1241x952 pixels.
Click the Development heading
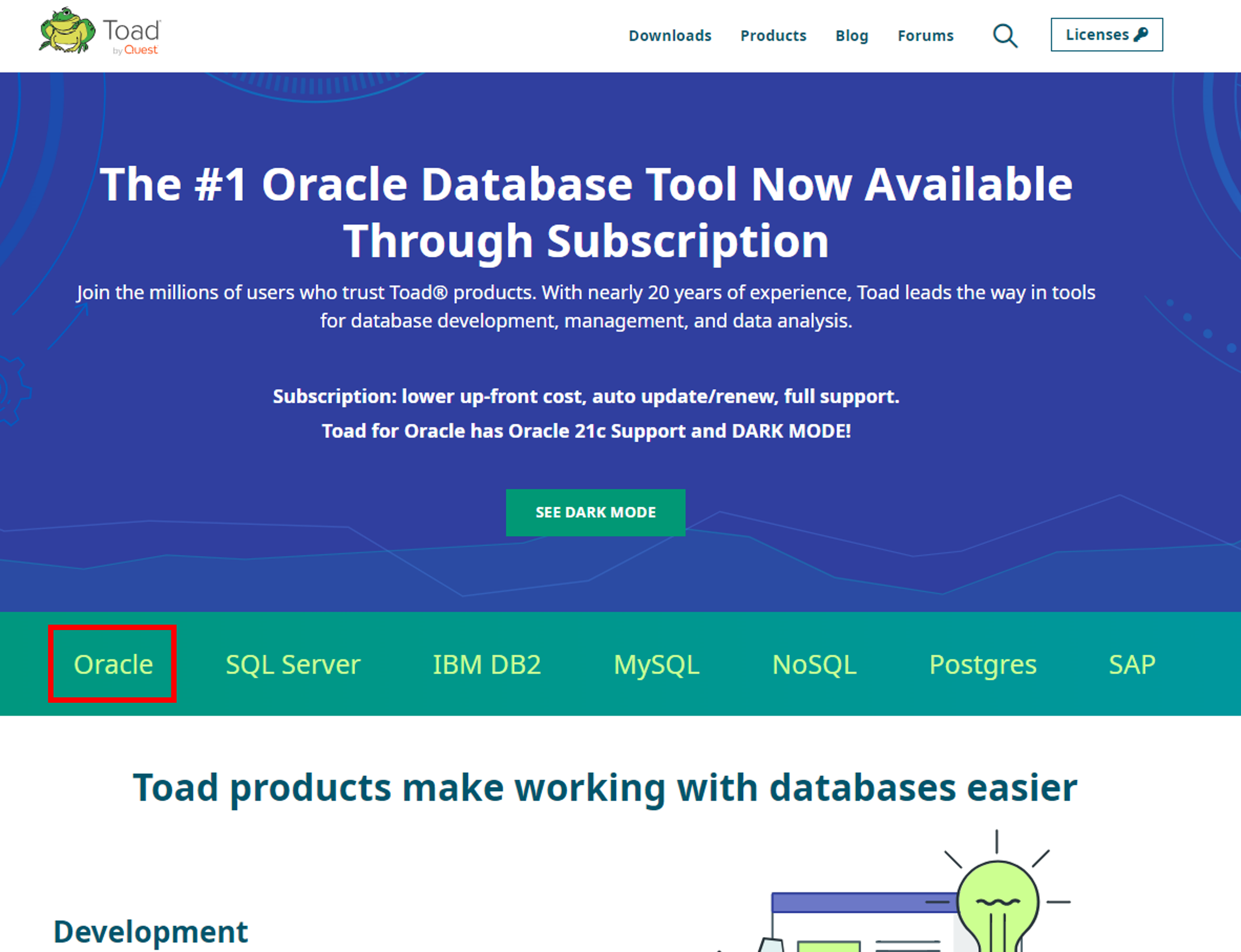pyautogui.click(x=151, y=932)
